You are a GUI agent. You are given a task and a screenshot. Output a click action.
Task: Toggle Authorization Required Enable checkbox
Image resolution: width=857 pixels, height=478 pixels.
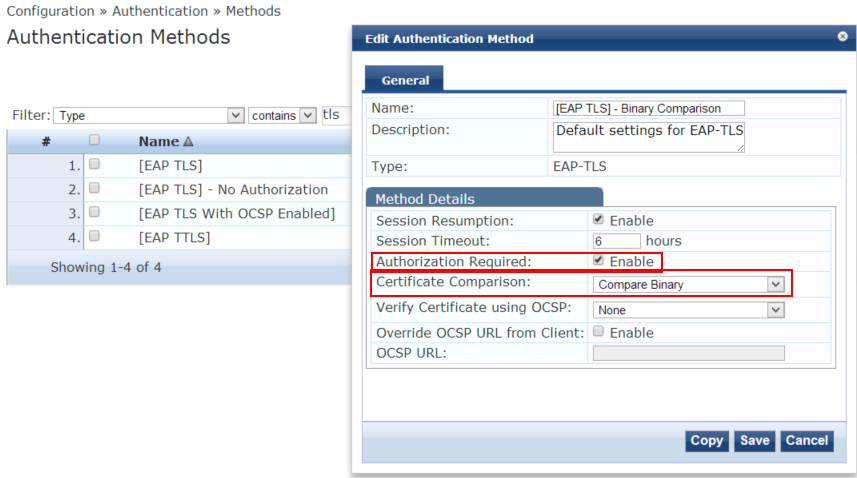click(598, 261)
